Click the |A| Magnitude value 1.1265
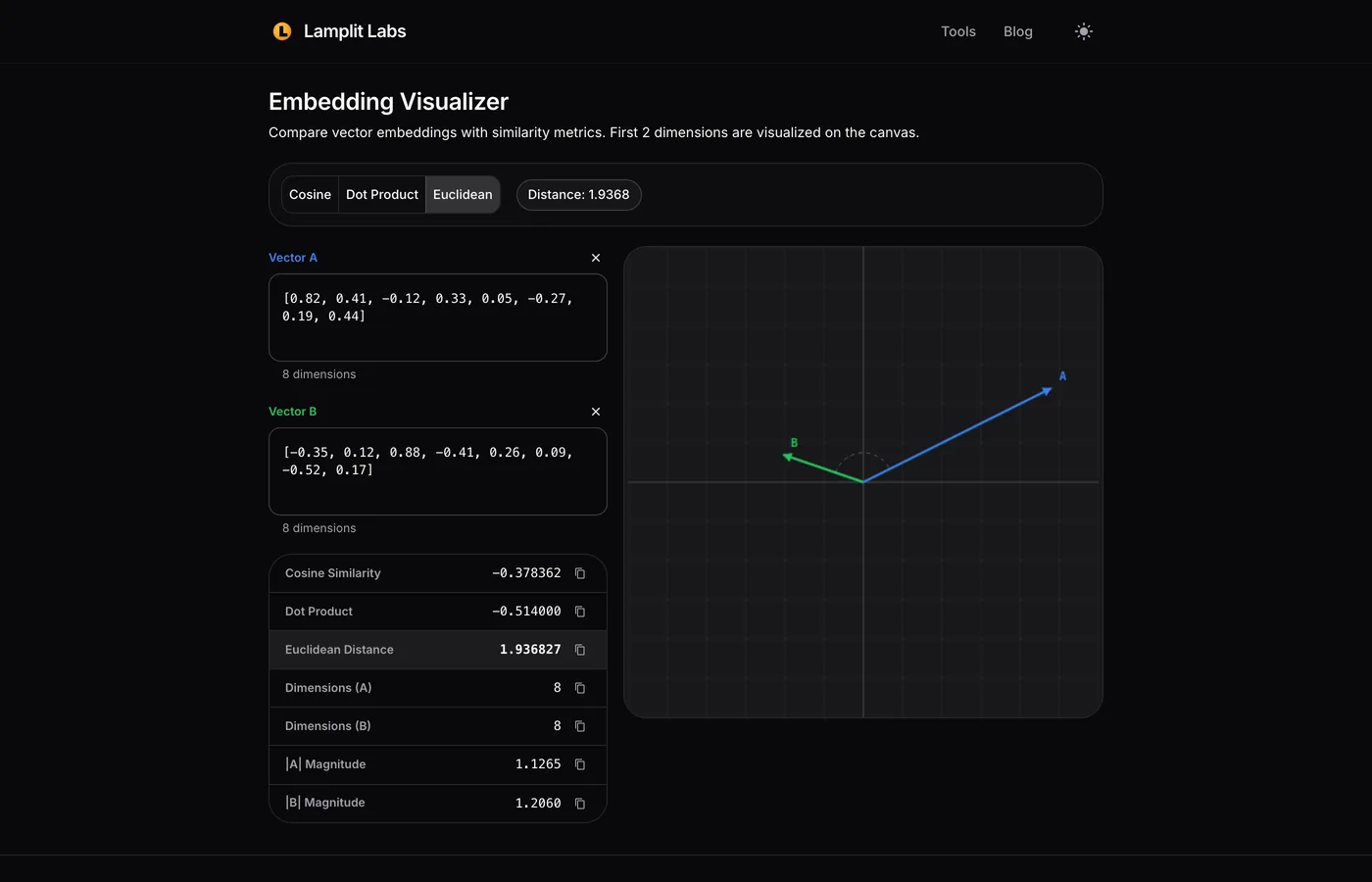Image resolution: width=1372 pixels, height=882 pixels. [x=538, y=764]
